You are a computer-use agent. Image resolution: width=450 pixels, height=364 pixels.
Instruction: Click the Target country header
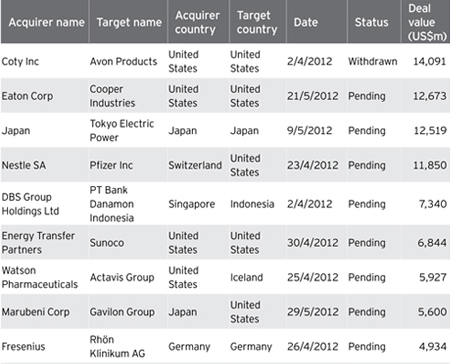(257, 22)
